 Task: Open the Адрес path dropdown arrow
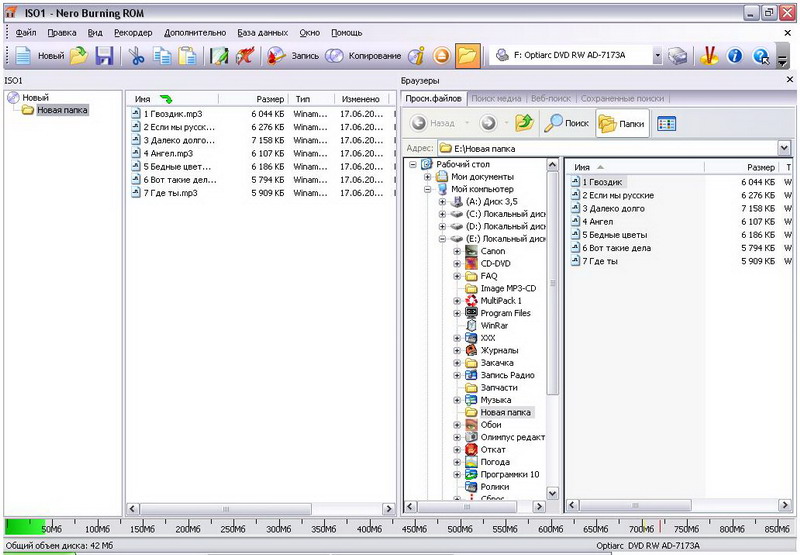click(x=784, y=148)
